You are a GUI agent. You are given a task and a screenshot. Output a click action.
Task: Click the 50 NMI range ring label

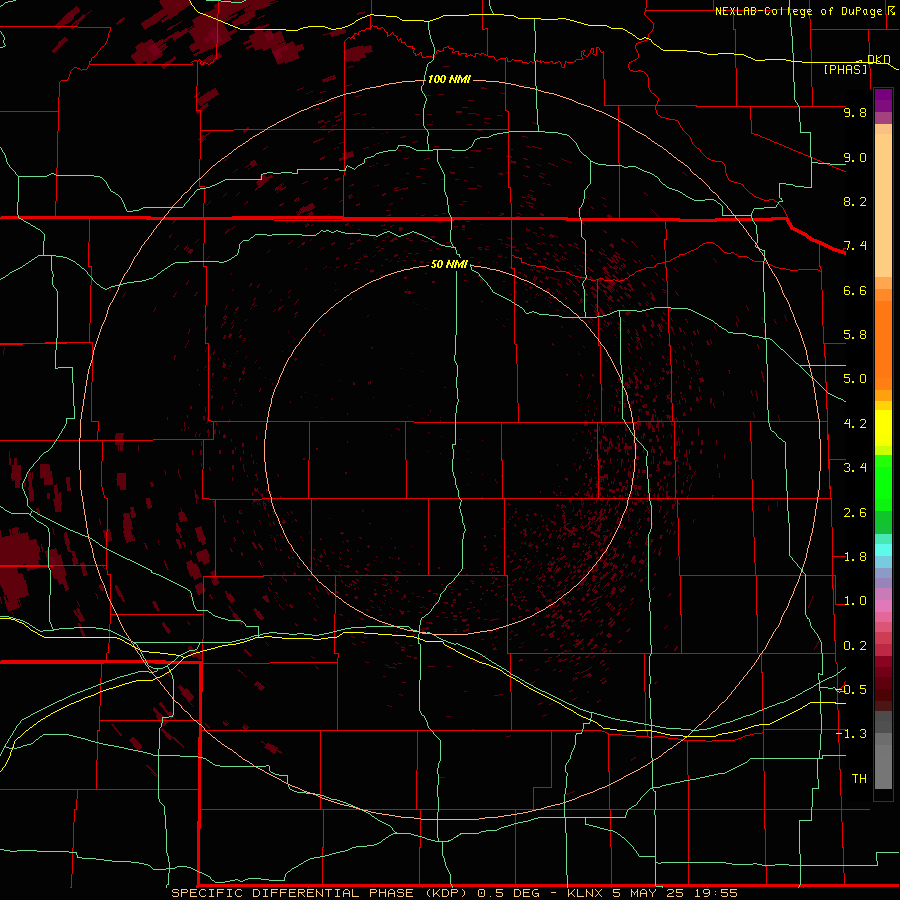[x=449, y=264]
